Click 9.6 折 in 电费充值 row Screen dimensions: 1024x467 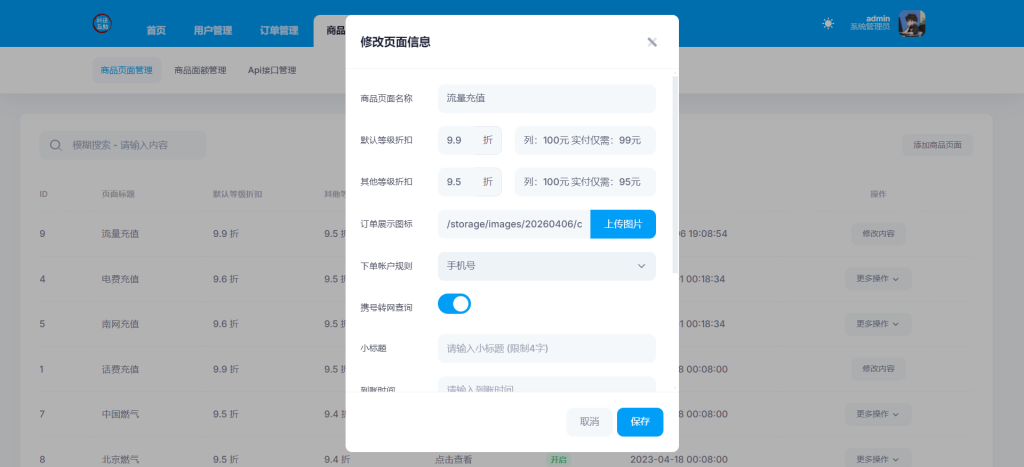tap(226, 279)
